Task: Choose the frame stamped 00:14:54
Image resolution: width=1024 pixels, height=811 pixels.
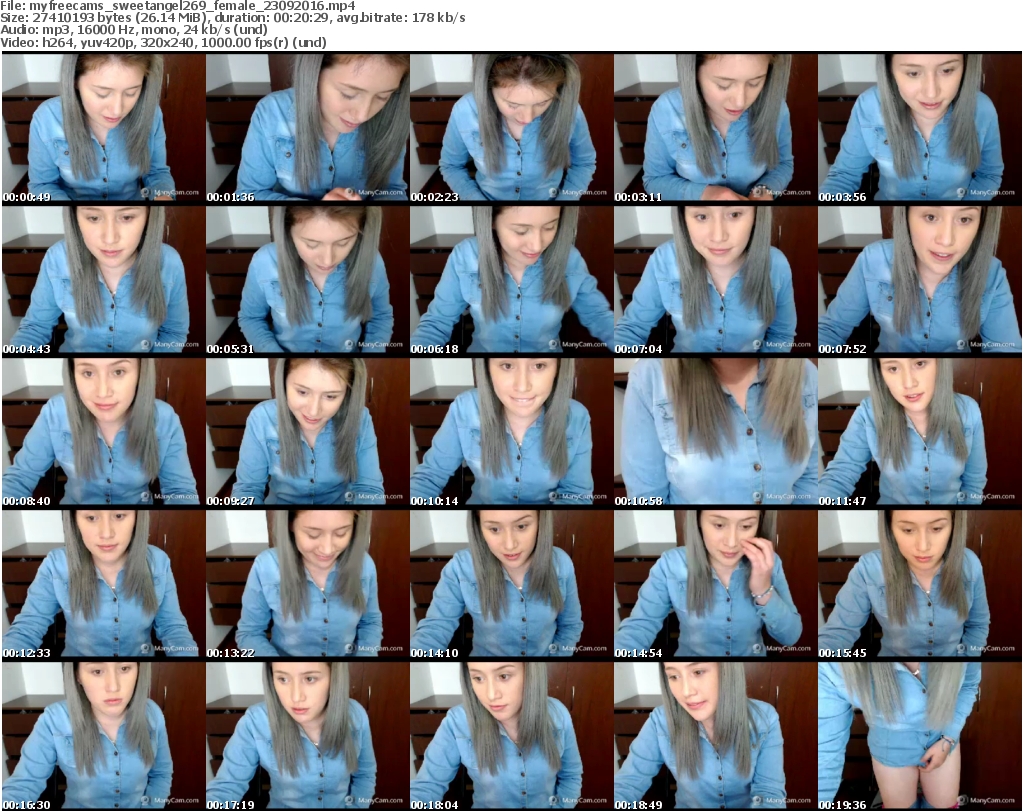Action: pos(716,584)
